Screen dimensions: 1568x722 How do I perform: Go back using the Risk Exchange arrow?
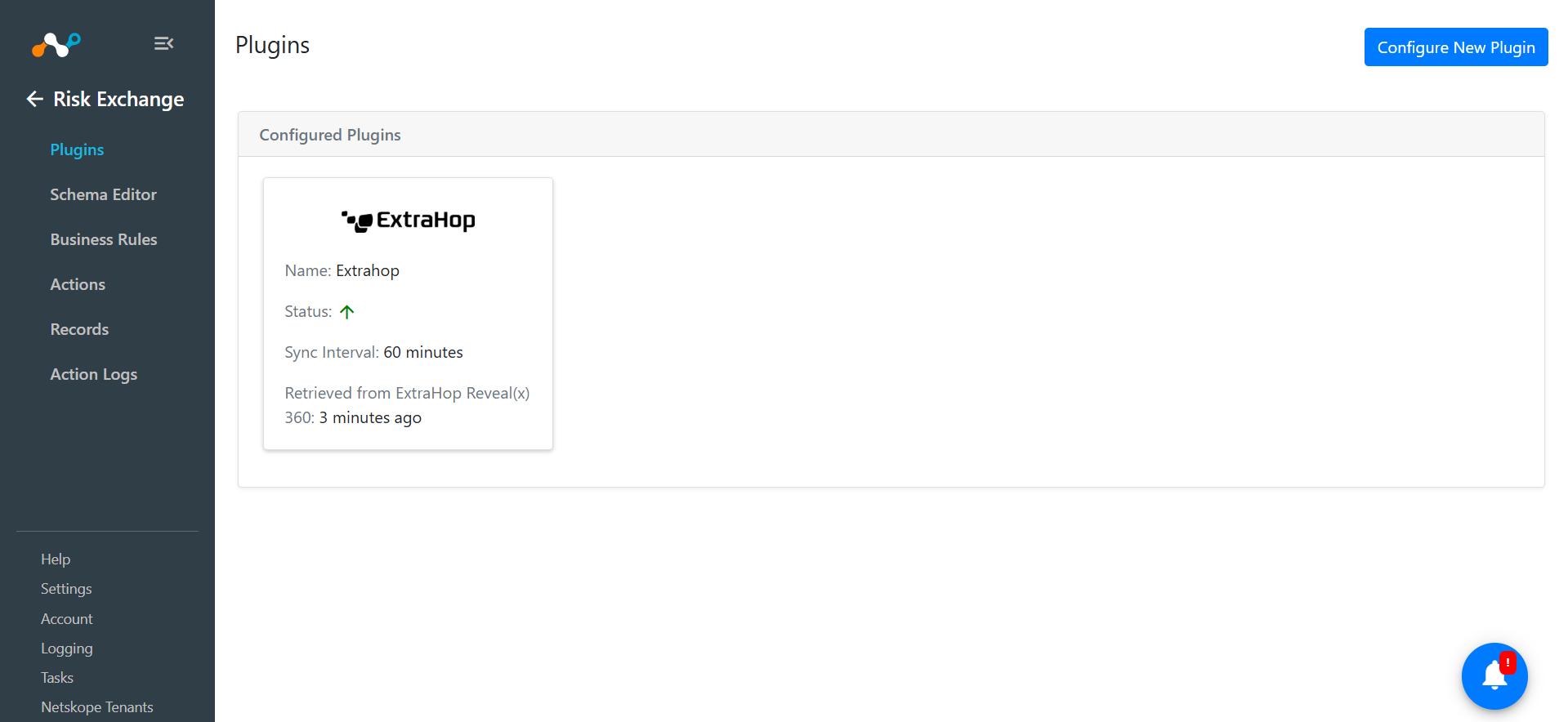click(x=34, y=99)
